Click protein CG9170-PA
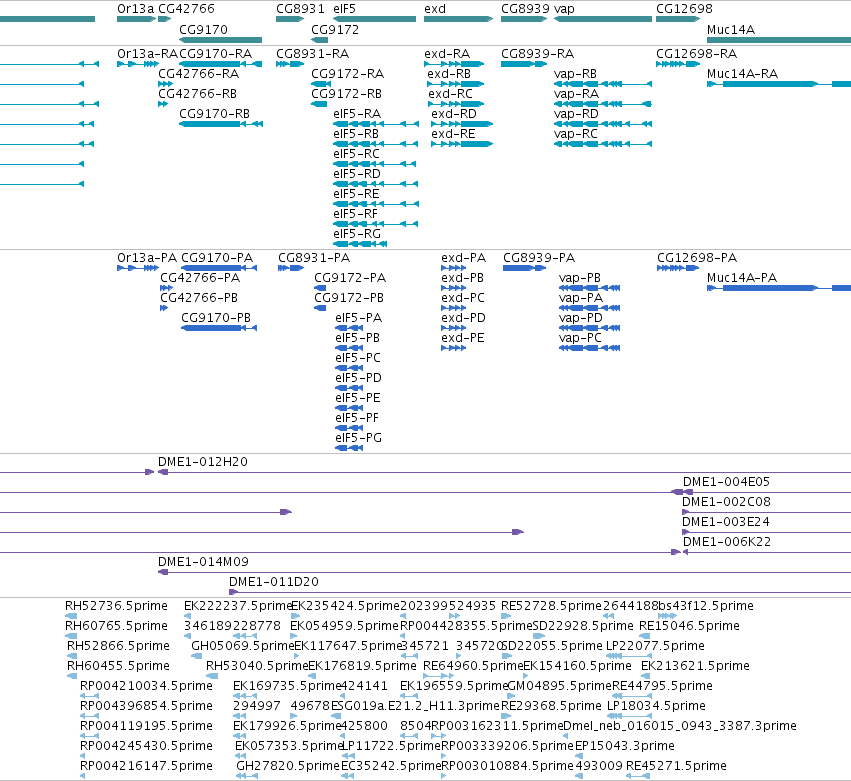The height and width of the screenshot is (781, 851). pyautogui.click(x=219, y=268)
